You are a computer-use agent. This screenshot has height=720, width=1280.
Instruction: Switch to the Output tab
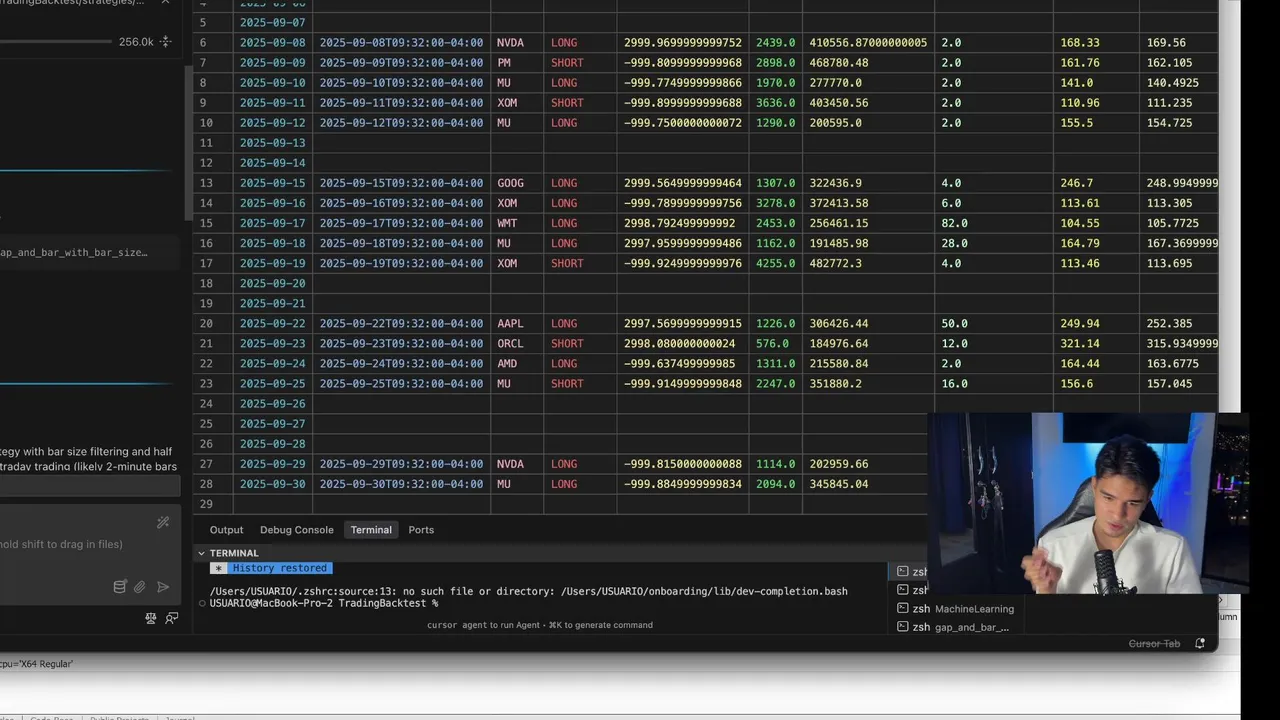click(x=226, y=530)
